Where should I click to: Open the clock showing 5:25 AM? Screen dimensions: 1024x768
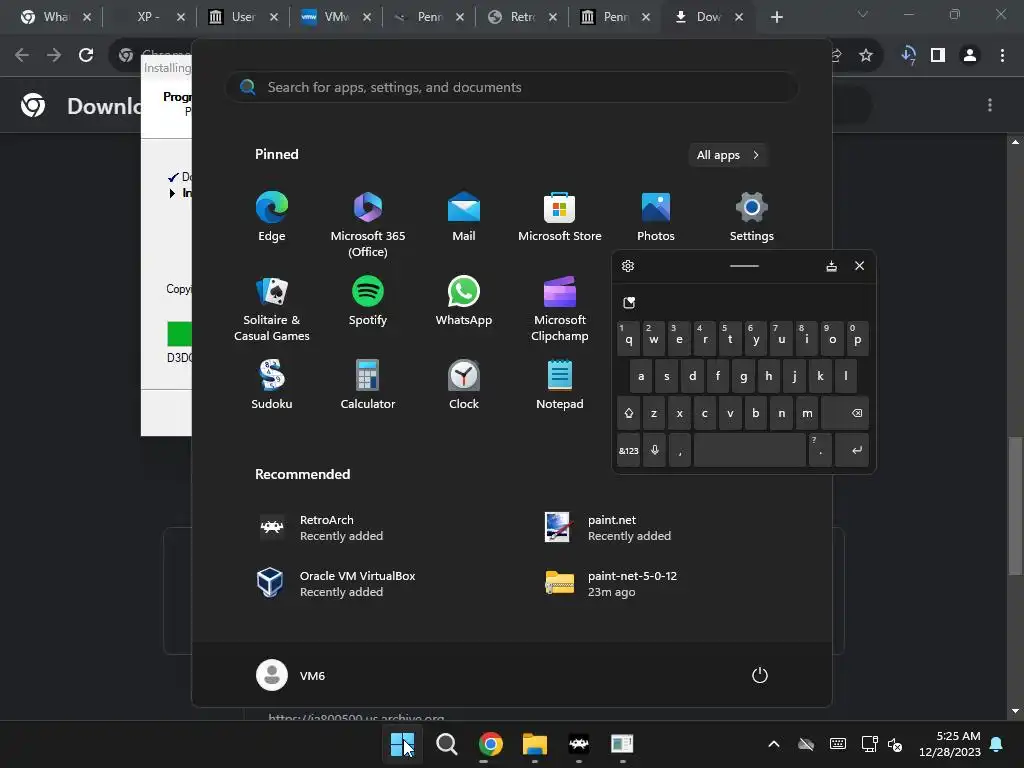tap(950, 744)
